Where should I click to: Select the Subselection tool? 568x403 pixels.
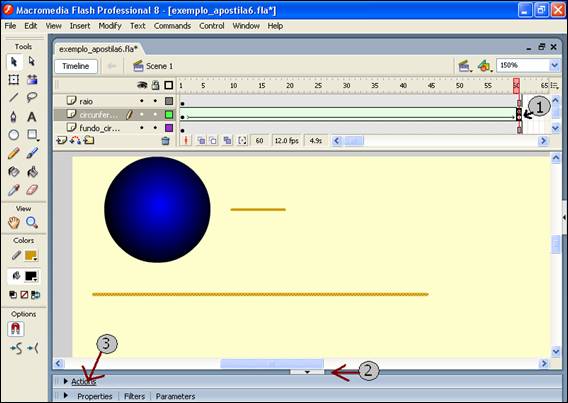pos(32,62)
